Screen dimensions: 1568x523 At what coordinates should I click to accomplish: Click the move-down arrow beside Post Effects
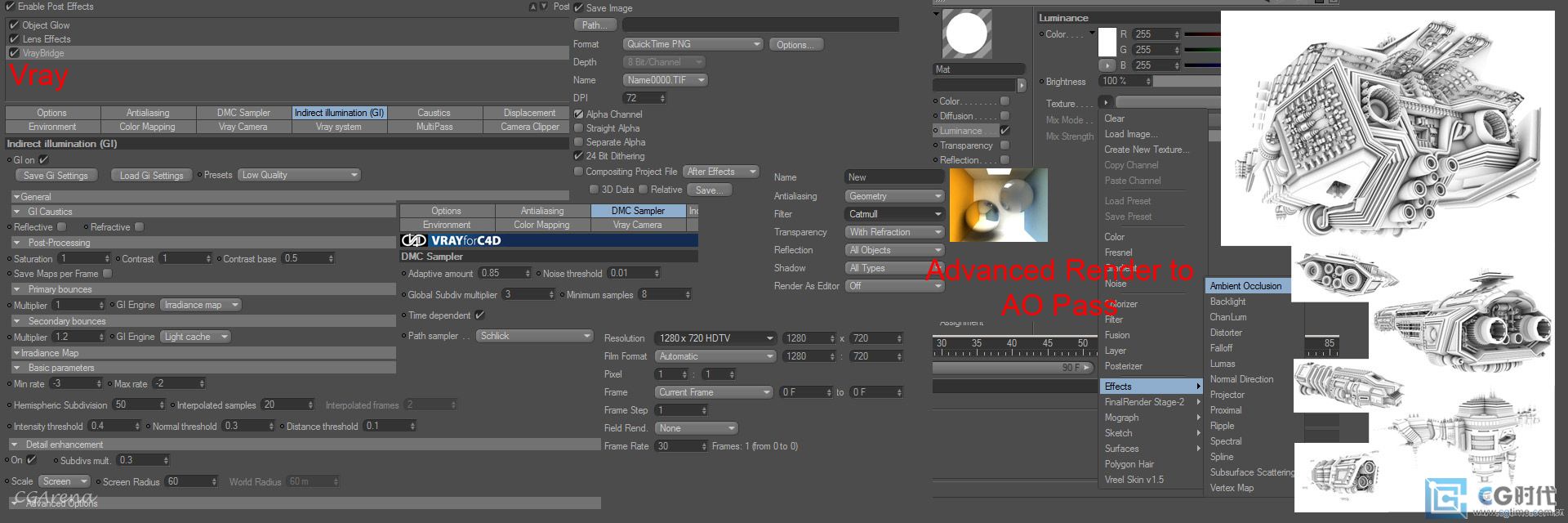pyautogui.click(x=543, y=7)
